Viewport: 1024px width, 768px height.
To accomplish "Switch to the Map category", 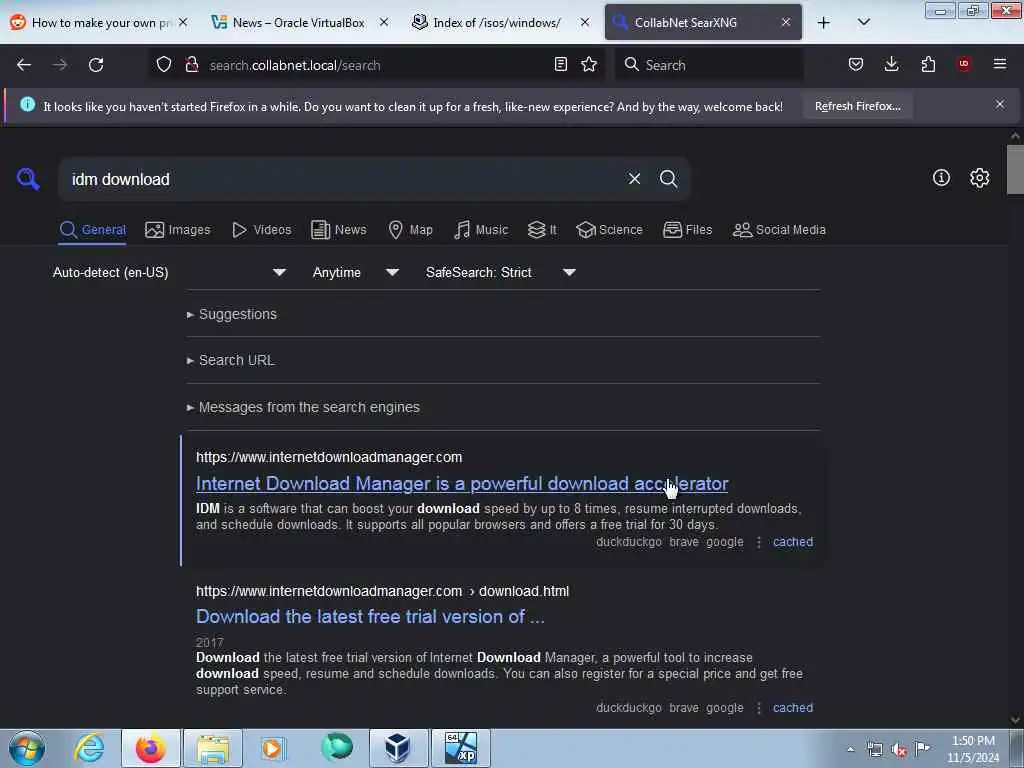I will (410, 230).
